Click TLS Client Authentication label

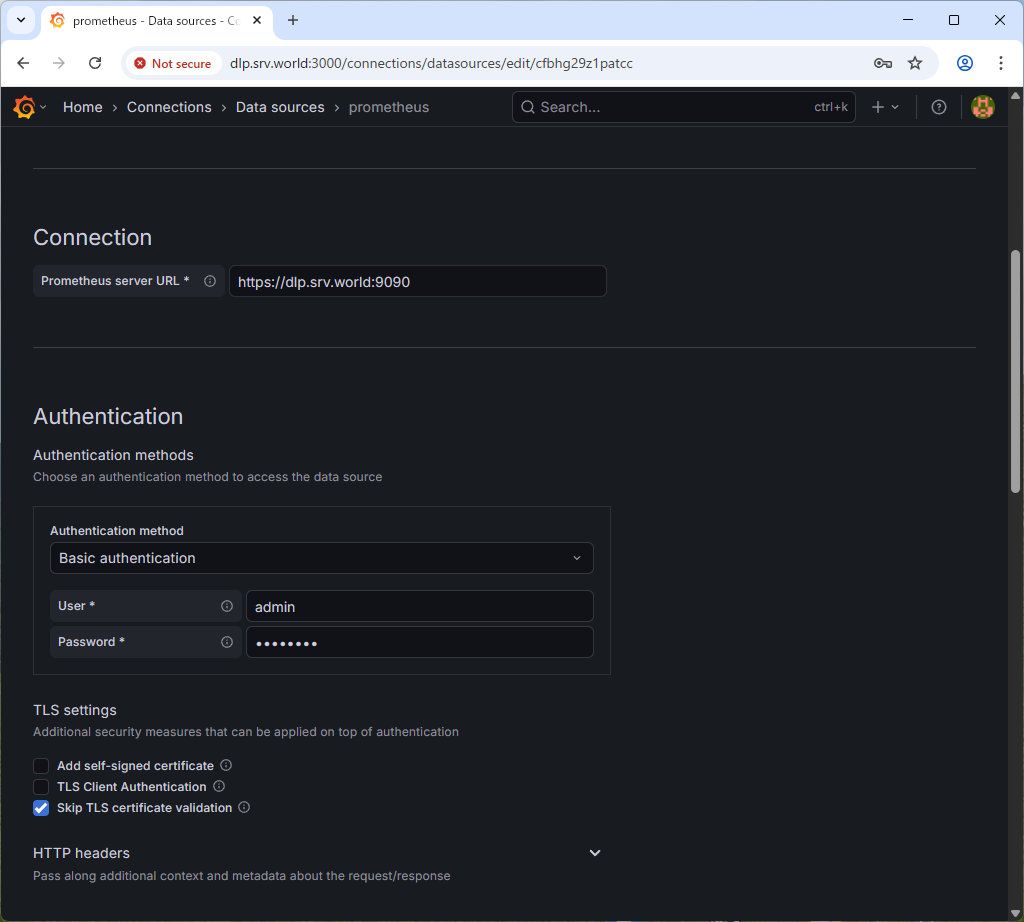(132, 787)
